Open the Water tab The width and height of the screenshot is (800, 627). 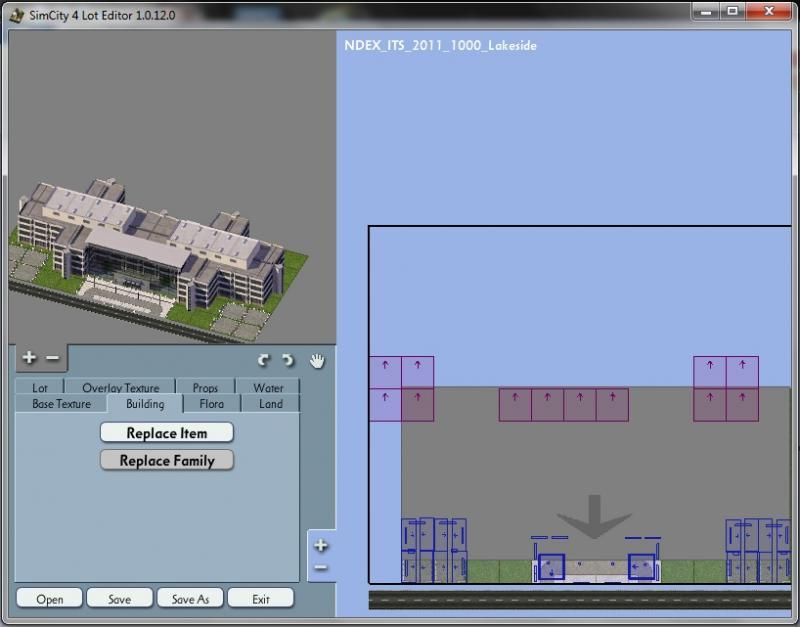tap(268, 387)
